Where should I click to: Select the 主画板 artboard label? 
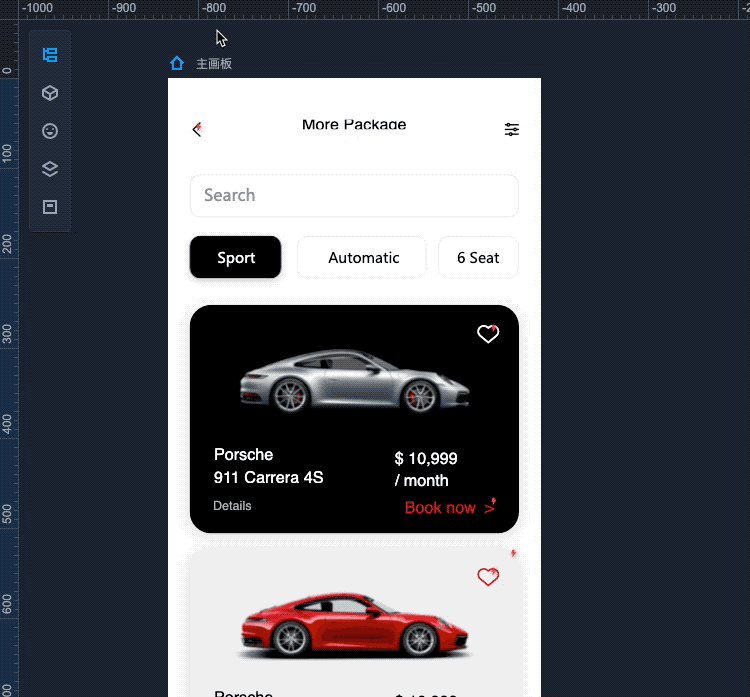pos(214,64)
